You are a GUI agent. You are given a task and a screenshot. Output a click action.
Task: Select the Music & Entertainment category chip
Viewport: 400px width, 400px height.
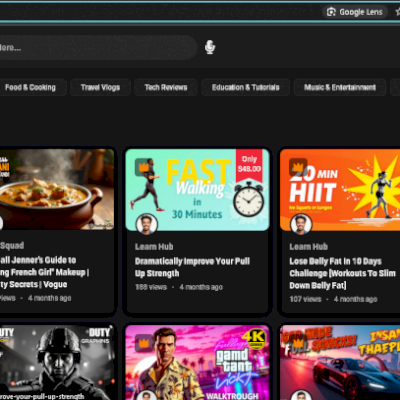coord(340,87)
